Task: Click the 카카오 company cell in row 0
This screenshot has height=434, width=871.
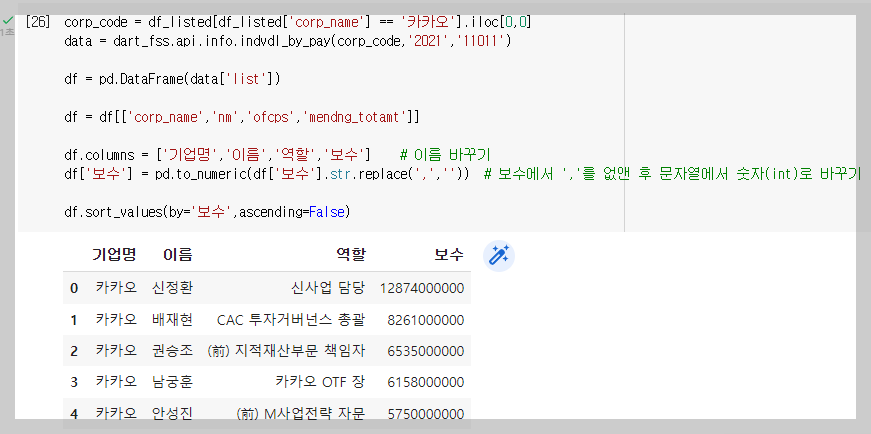Action: point(116,288)
